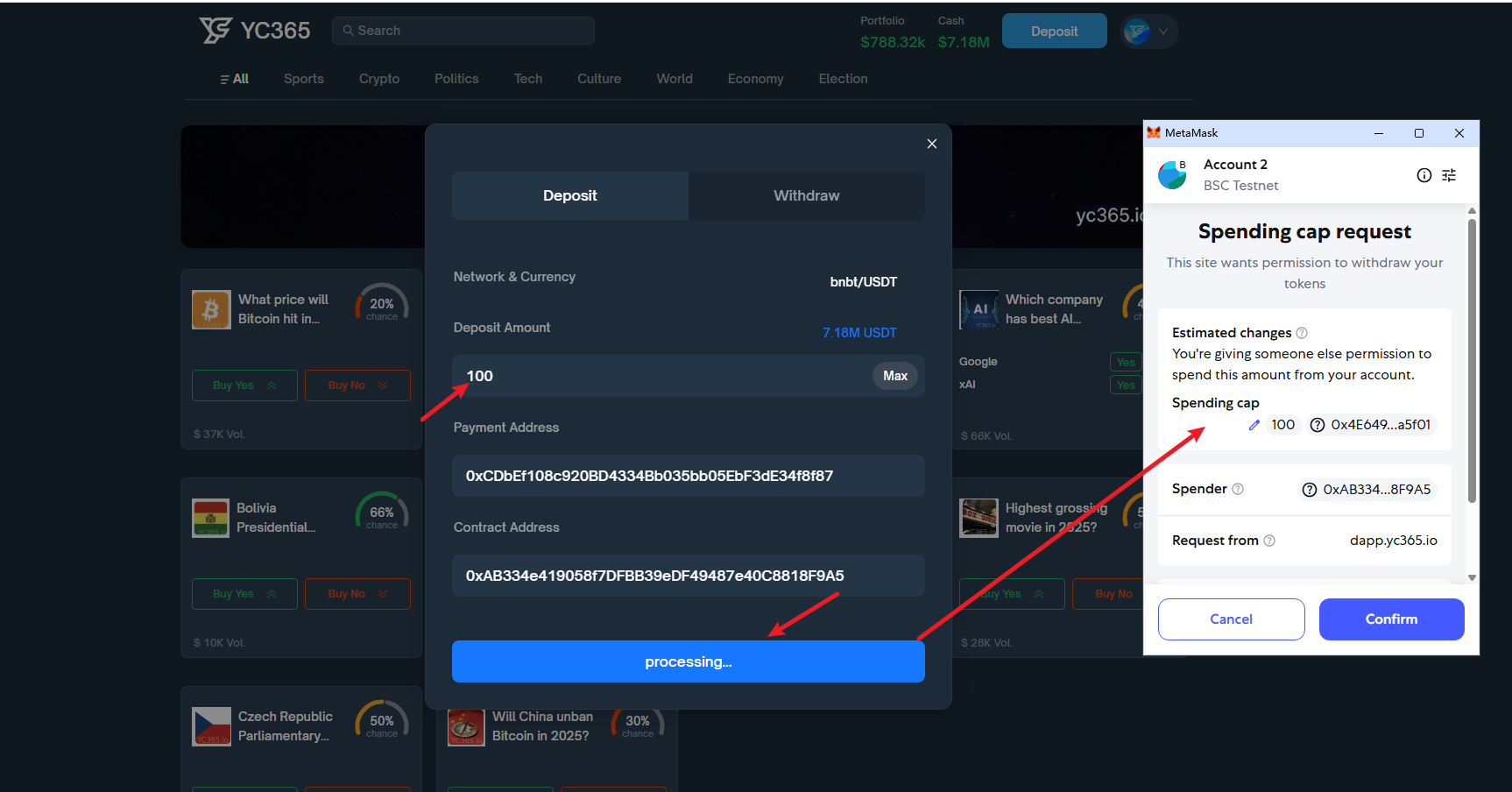Open MetaMask advanced settings sliders icon
Image resolution: width=1512 pixels, height=792 pixels.
tap(1449, 175)
